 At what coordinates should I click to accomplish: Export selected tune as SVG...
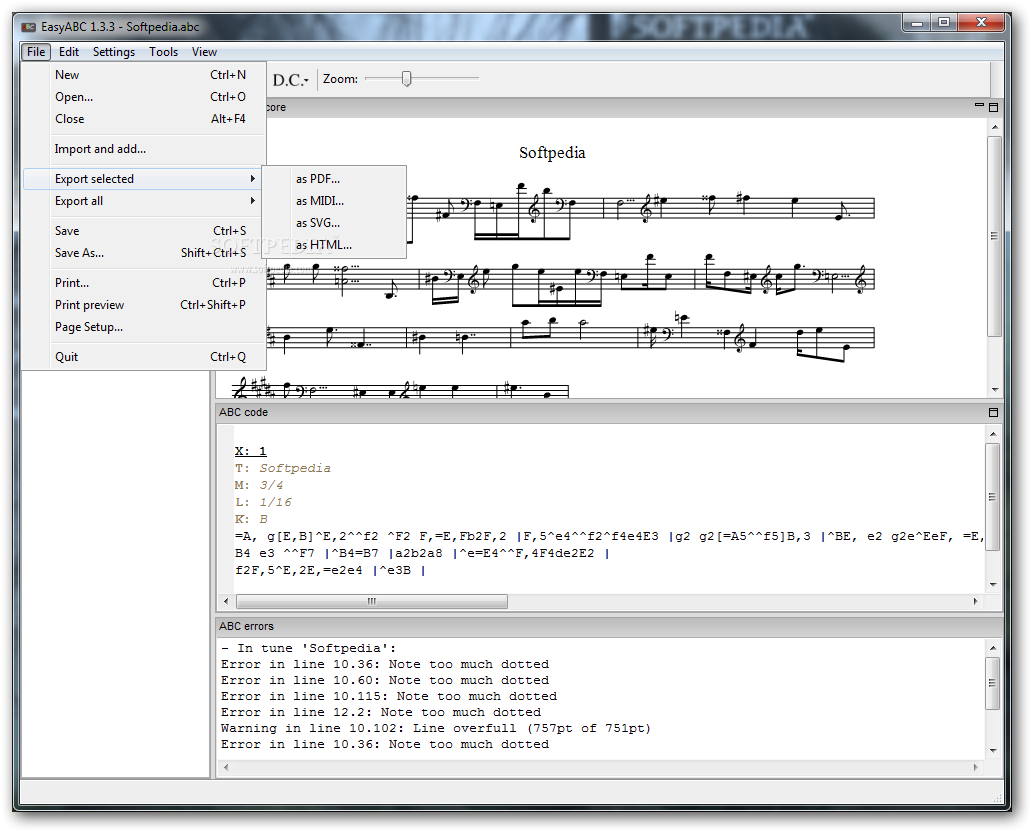coord(334,222)
